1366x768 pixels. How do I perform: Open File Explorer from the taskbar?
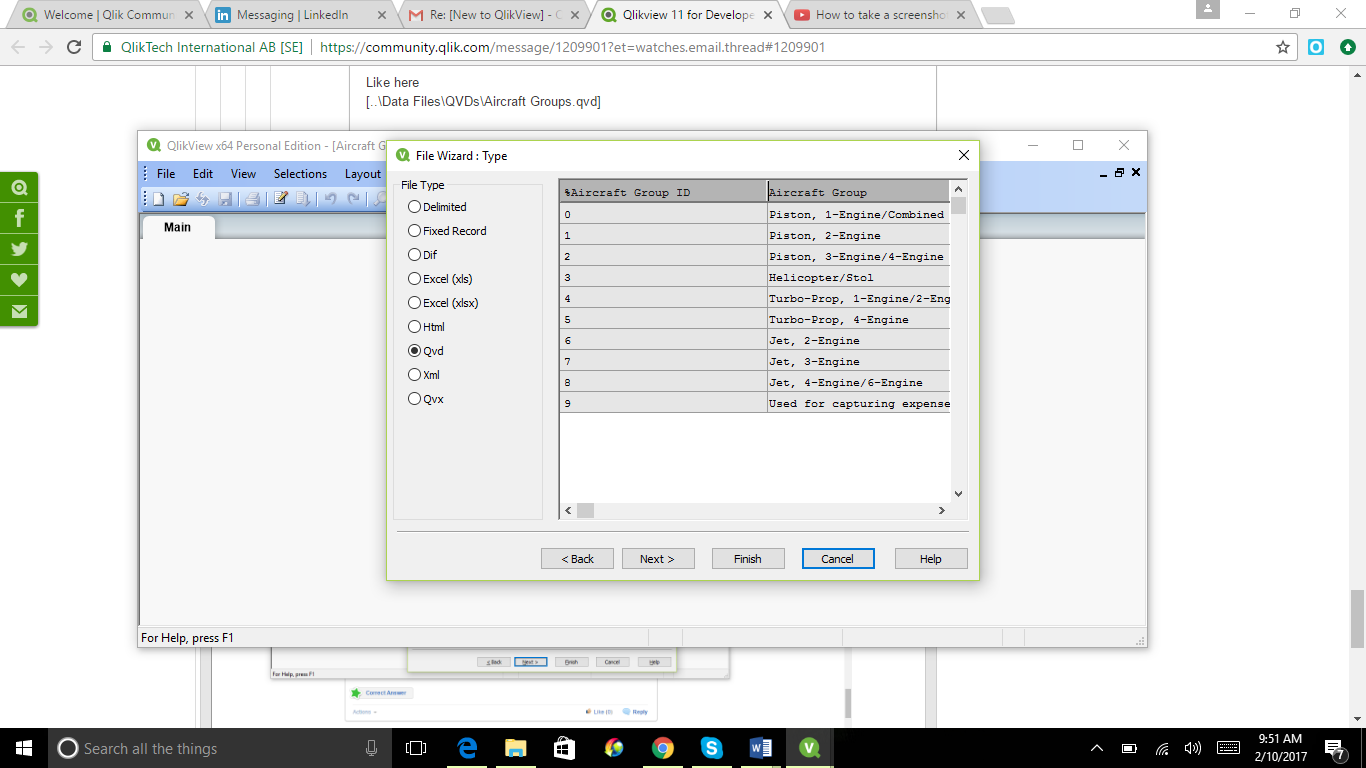(x=515, y=748)
